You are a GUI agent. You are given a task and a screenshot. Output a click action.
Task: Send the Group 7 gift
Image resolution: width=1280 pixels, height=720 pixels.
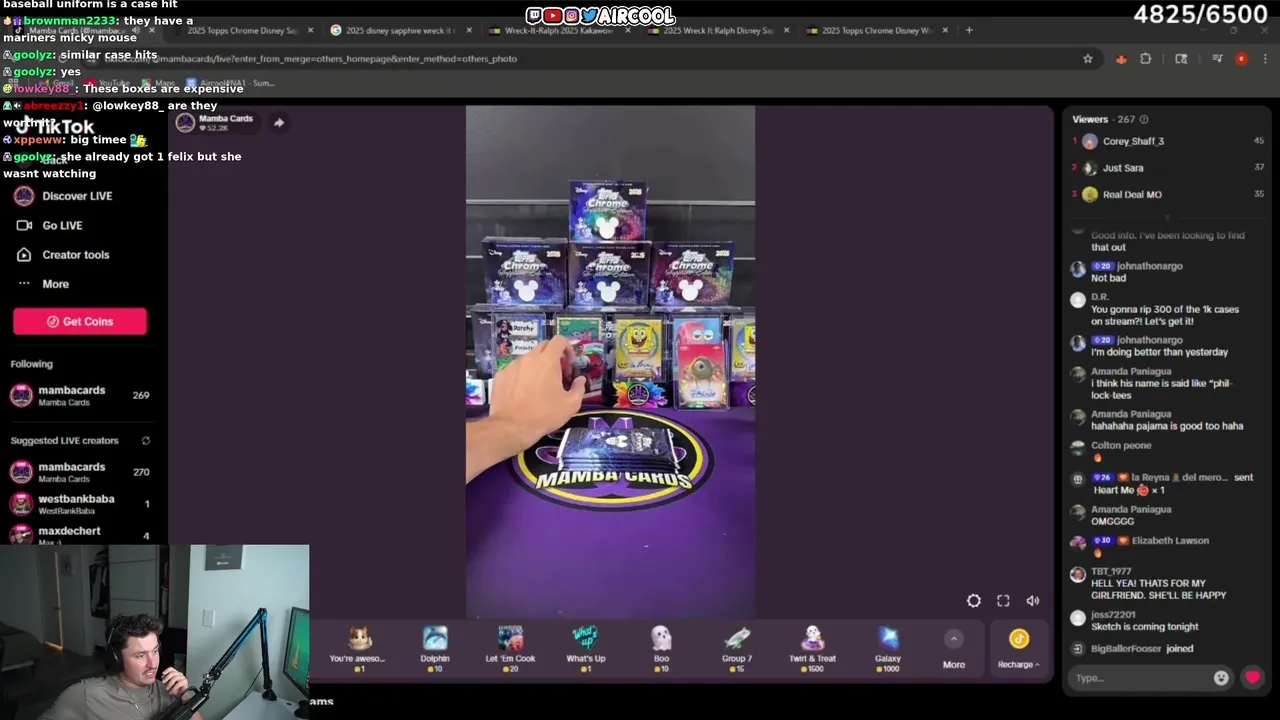click(x=736, y=648)
